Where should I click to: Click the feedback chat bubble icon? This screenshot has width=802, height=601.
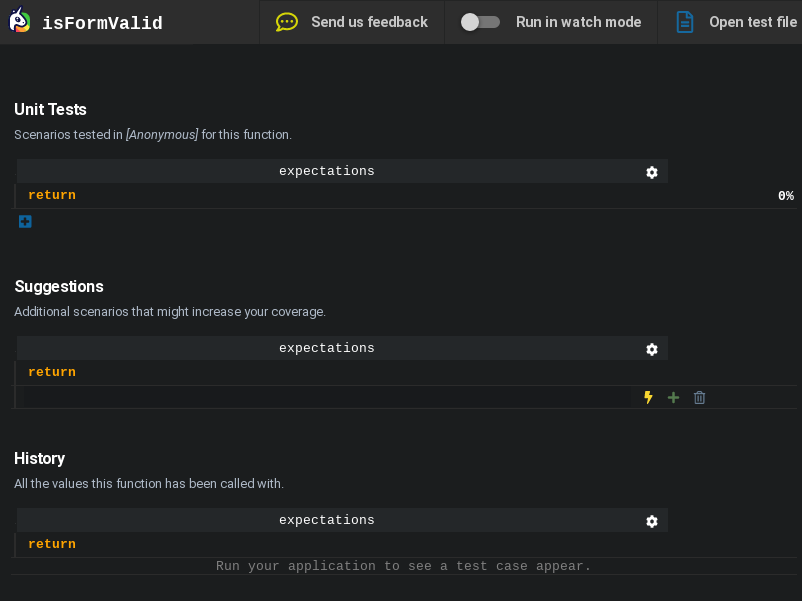tap(287, 21)
